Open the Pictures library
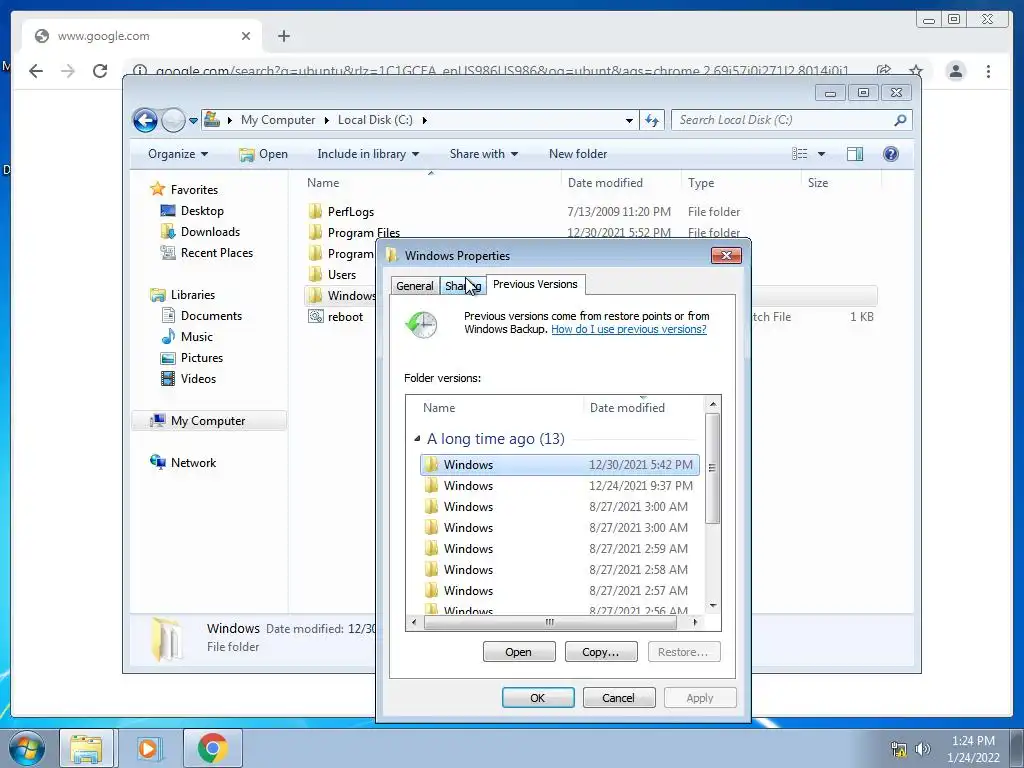Viewport: 1024px width, 768px height. coord(202,358)
